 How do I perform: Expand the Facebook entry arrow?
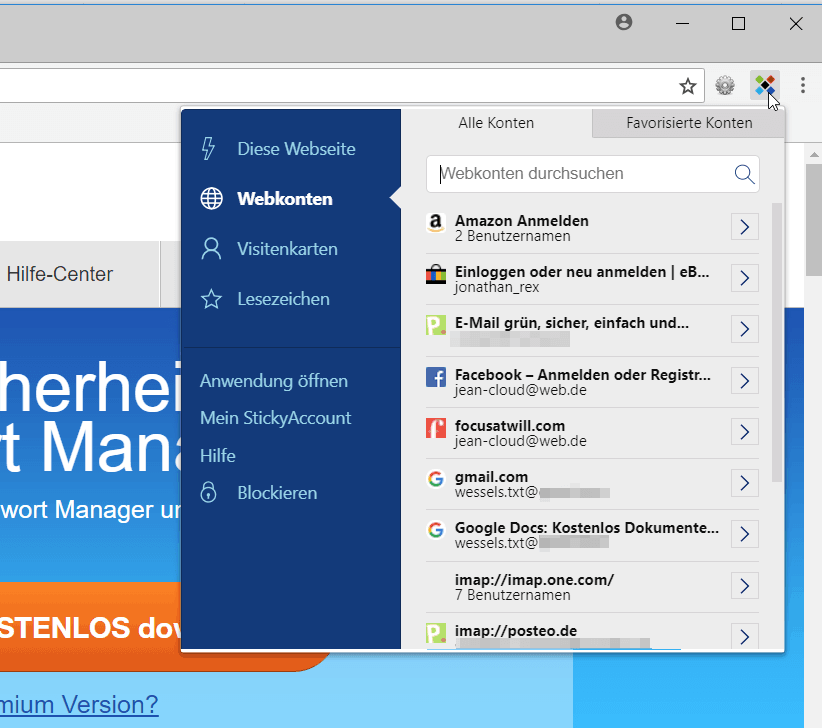(x=745, y=381)
